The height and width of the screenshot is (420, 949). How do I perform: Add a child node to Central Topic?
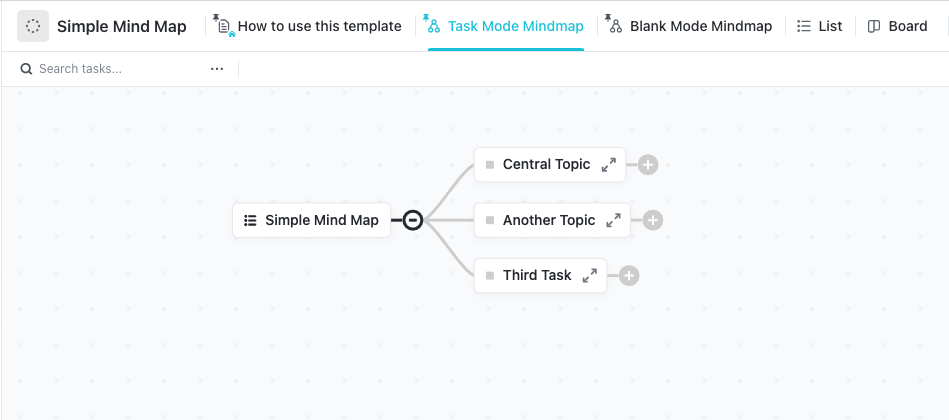tap(648, 165)
